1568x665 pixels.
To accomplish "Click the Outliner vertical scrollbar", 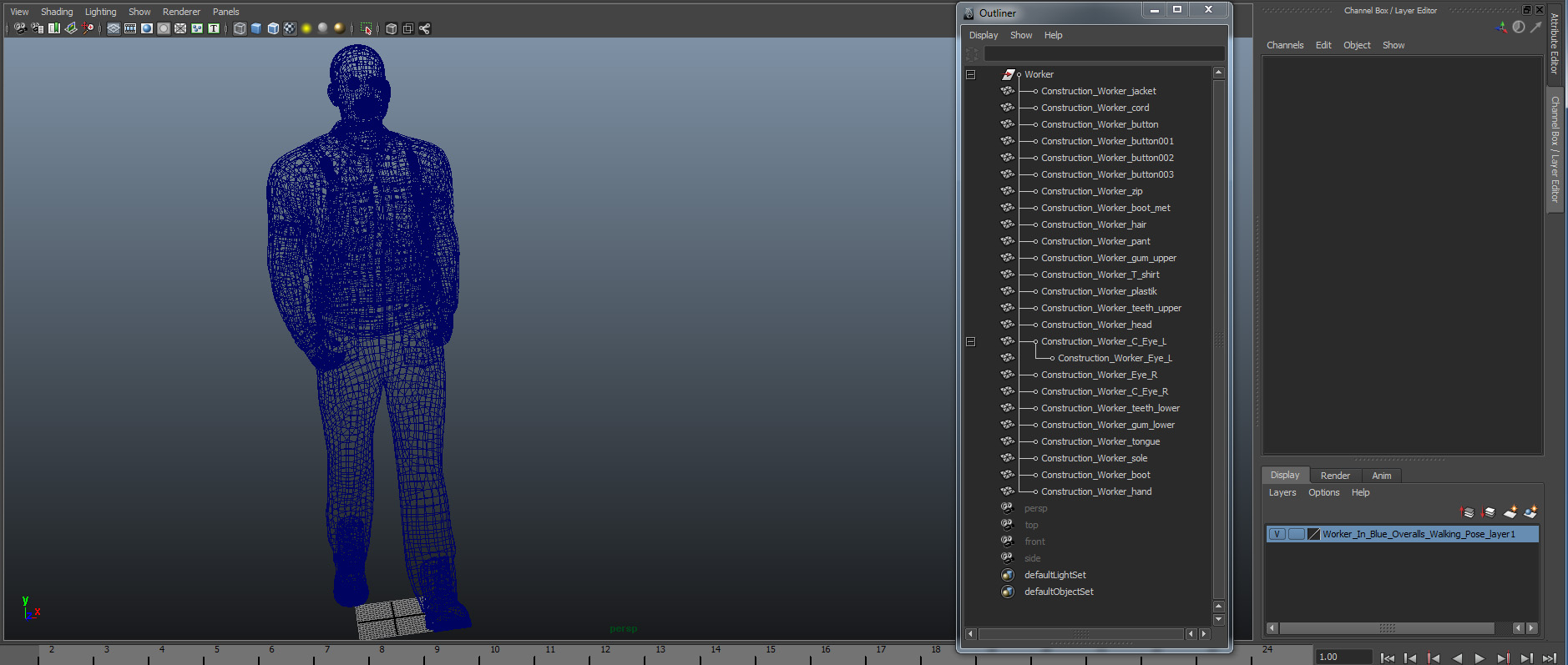I will [1218, 338].
